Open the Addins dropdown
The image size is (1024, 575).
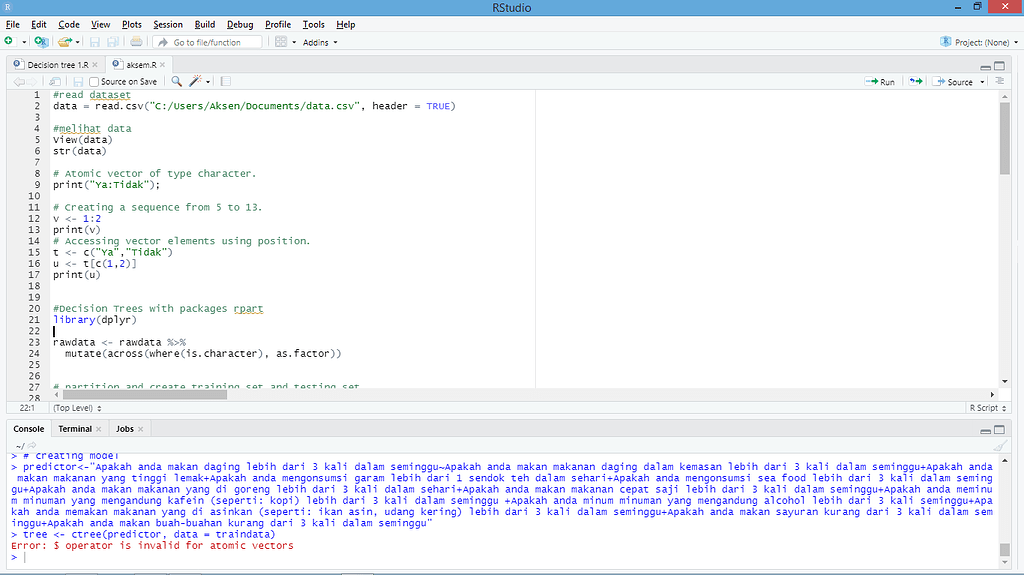tap(320, 42)
